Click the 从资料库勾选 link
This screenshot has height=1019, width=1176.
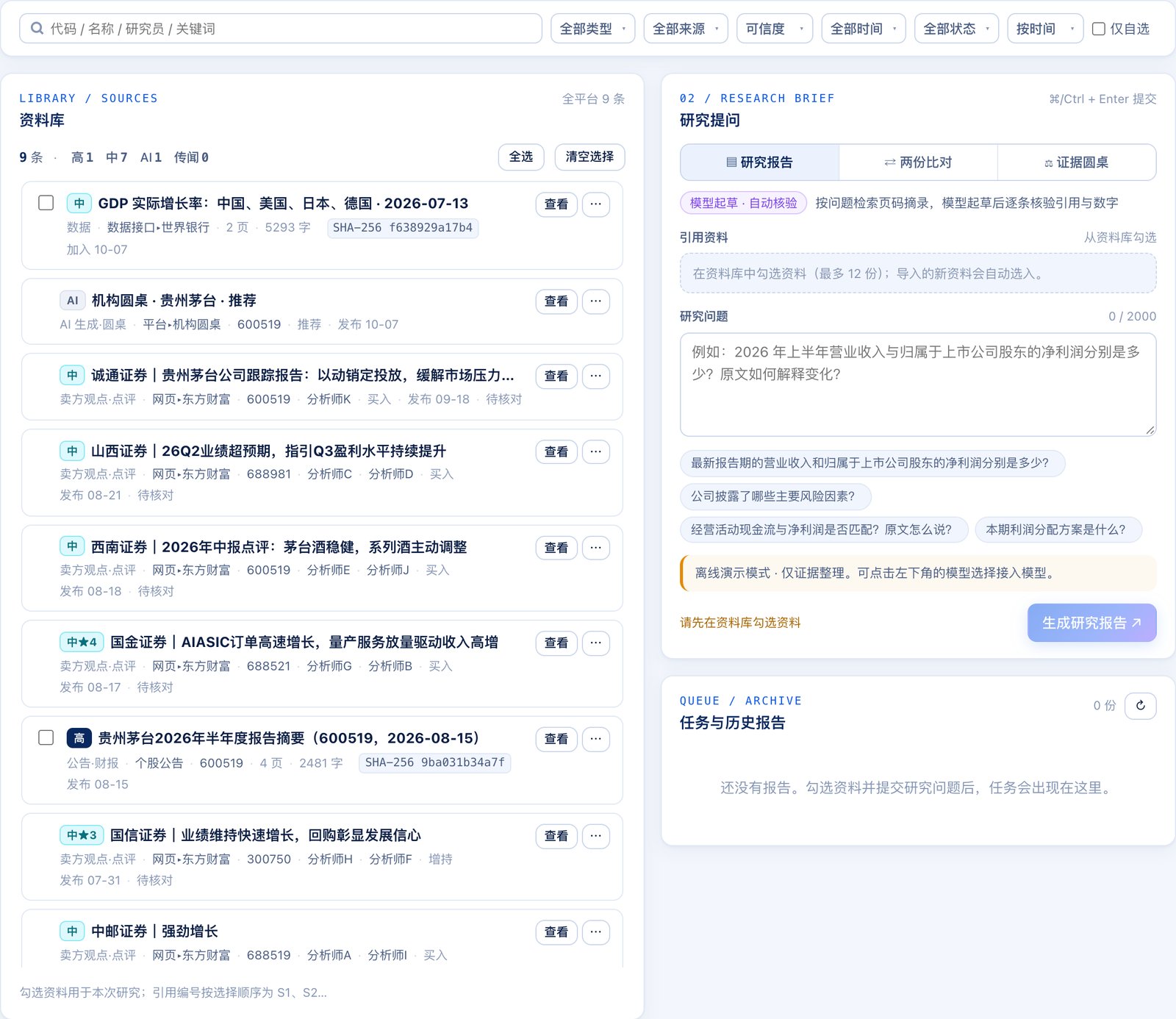pos(1119,237)
